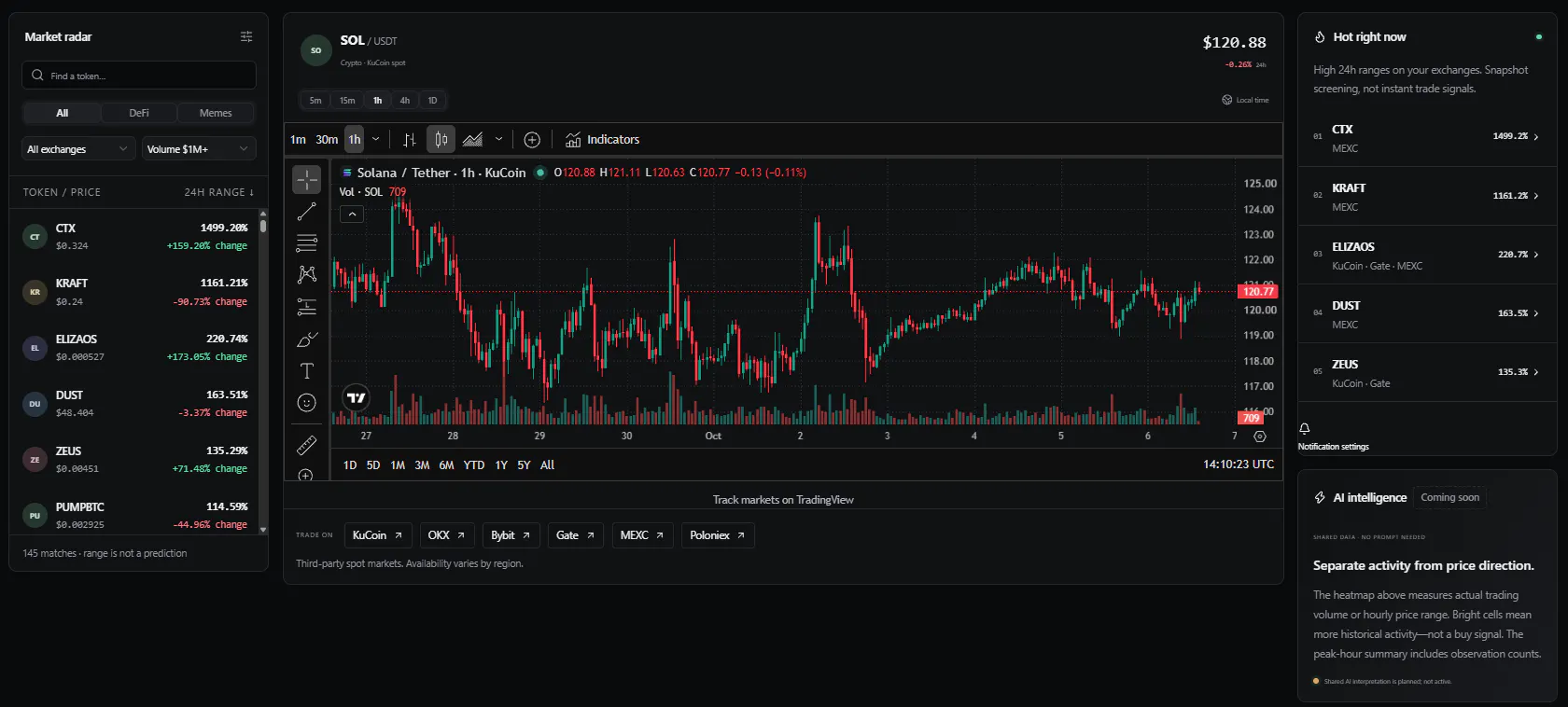Image resolution: width=1568 pixels, height=707 pixels.
Task: Open the KuCoin trade link
Action: pos(378,535)
